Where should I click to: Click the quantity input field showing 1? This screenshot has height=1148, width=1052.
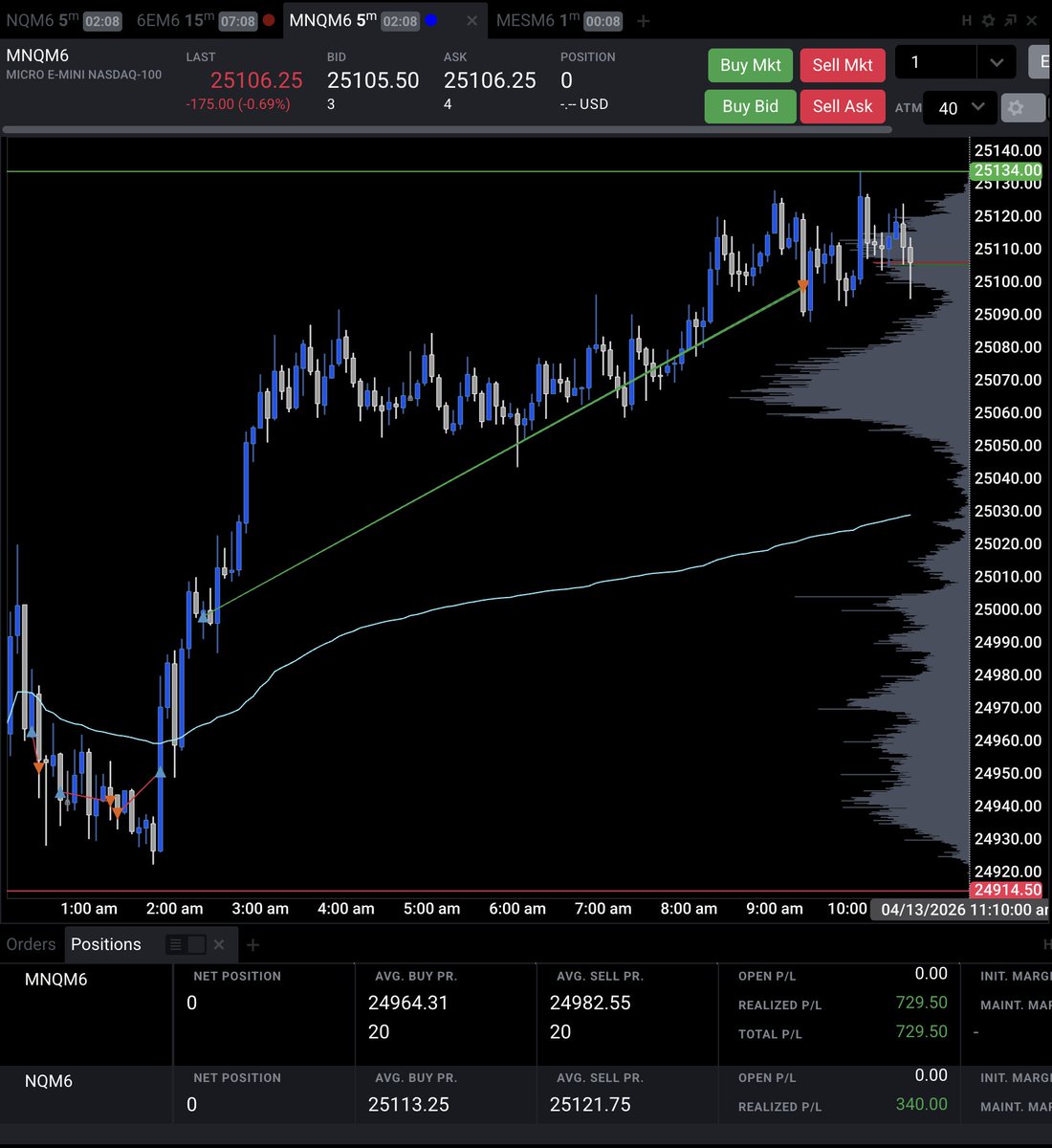[x=936, y=63]
